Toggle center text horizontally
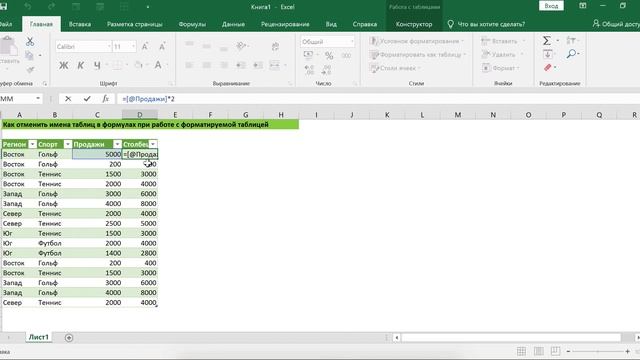The width and height of the screenshot is (640, 360). point(207,65)
